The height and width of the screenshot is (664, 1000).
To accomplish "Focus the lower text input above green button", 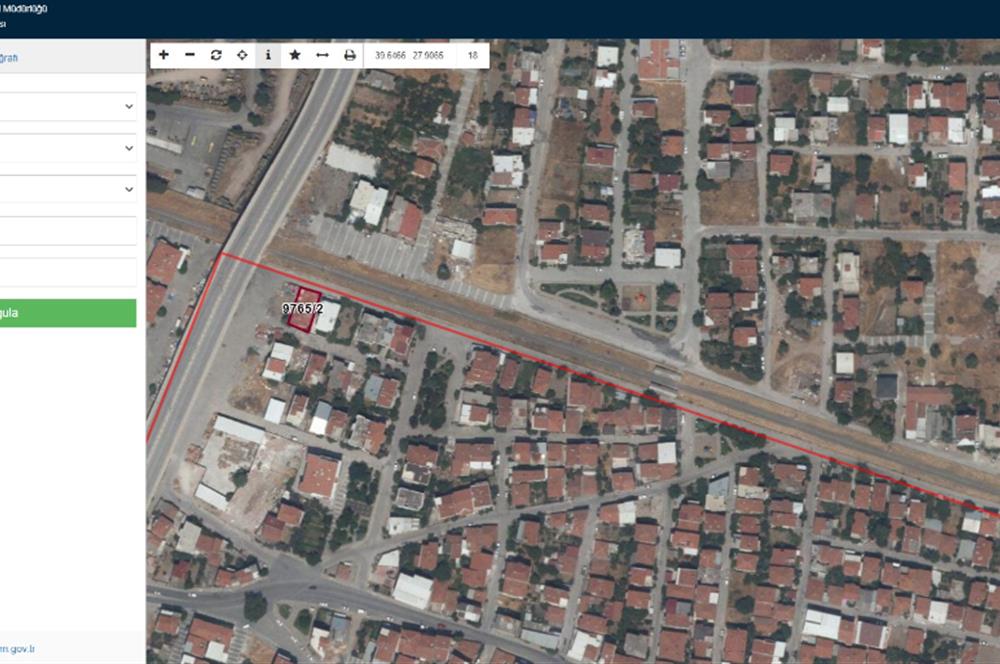I will (66, 272).
